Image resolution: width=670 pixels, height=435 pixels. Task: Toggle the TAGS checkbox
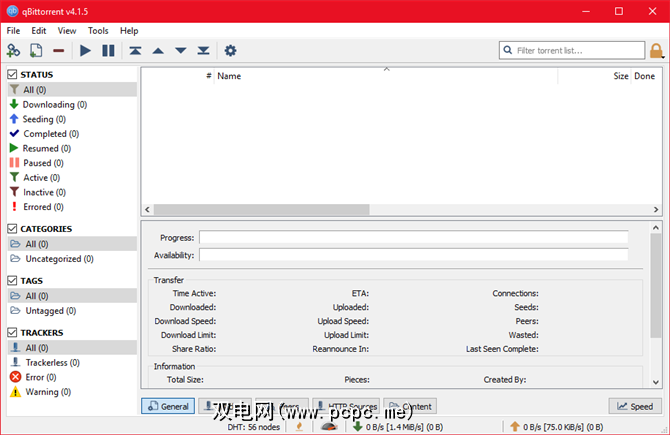click(x=12, y=280)
